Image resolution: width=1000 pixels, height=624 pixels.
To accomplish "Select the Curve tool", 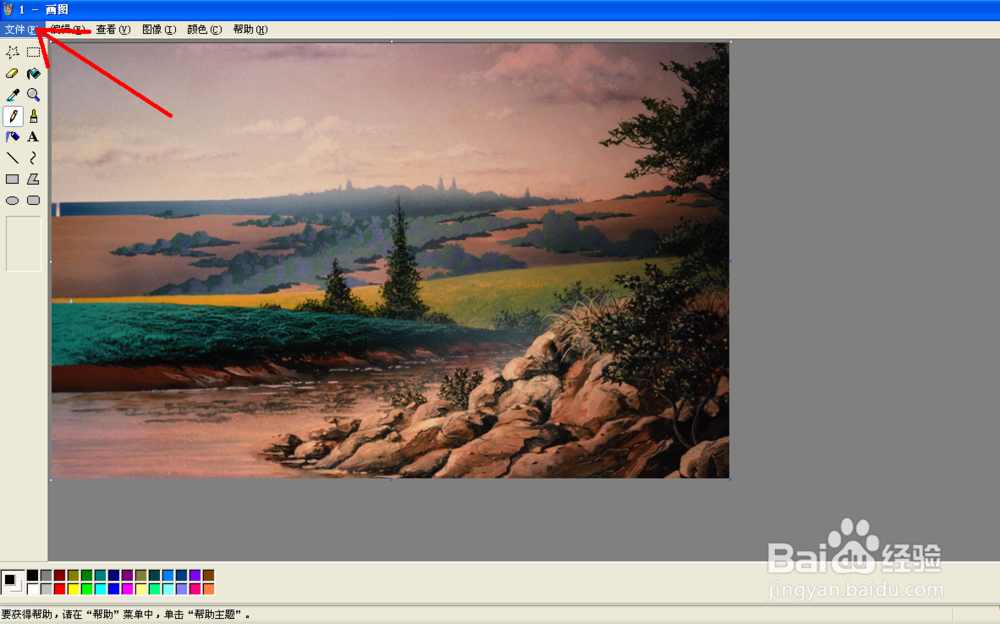I will point(33,158).
